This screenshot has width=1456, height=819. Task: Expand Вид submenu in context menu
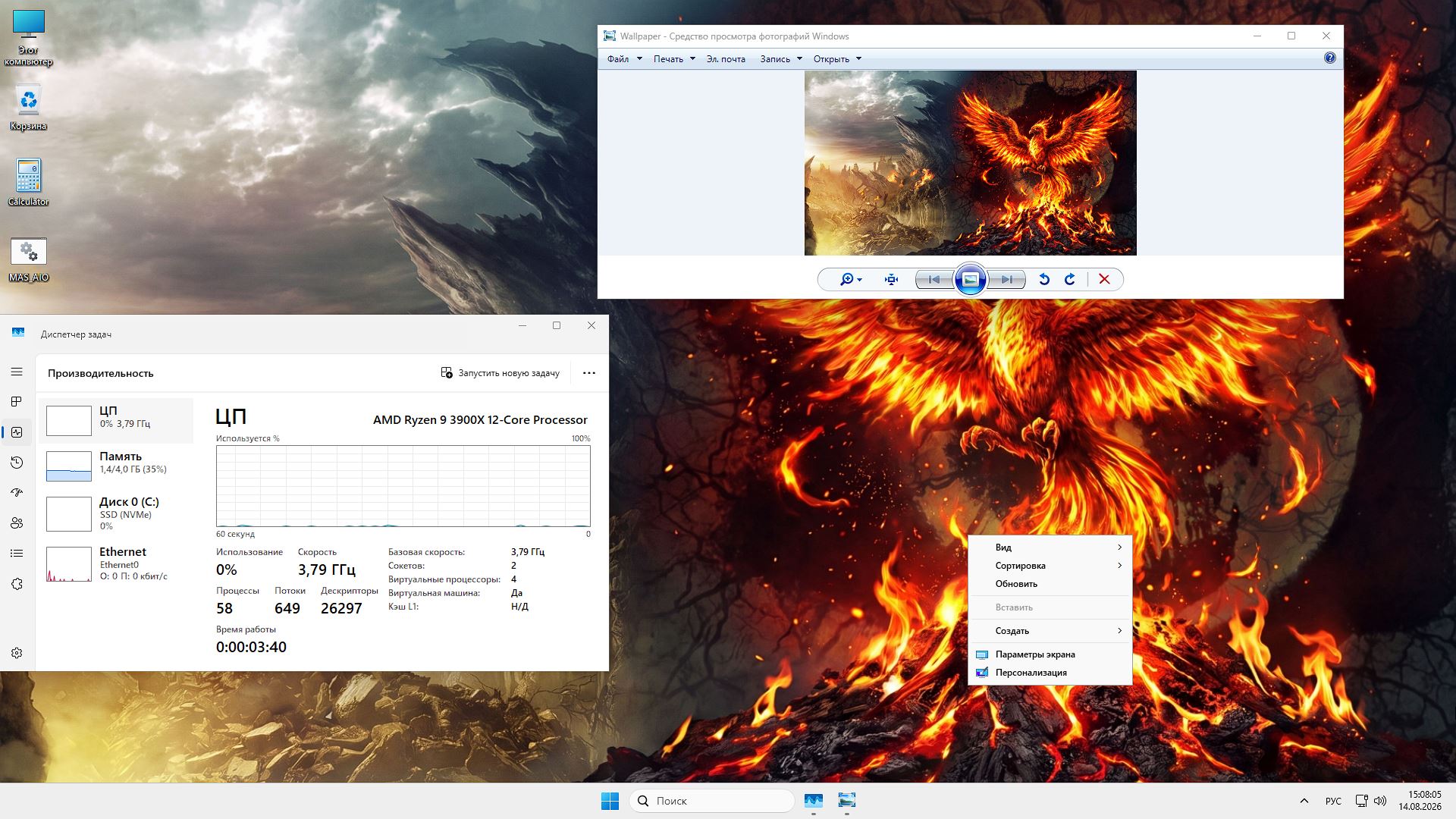point(1050,548)
